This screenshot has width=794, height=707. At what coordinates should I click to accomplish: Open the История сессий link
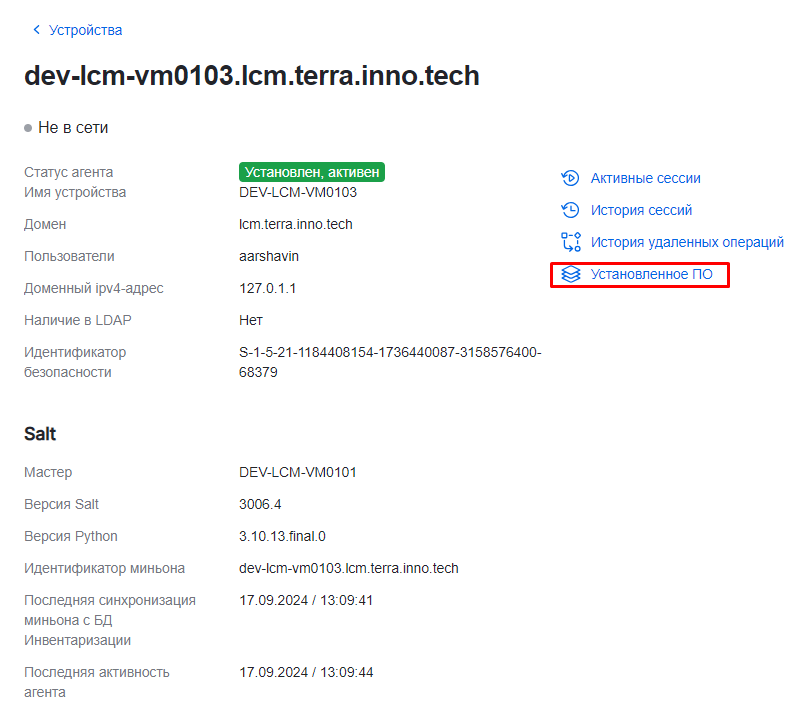[x=641, y=210]
